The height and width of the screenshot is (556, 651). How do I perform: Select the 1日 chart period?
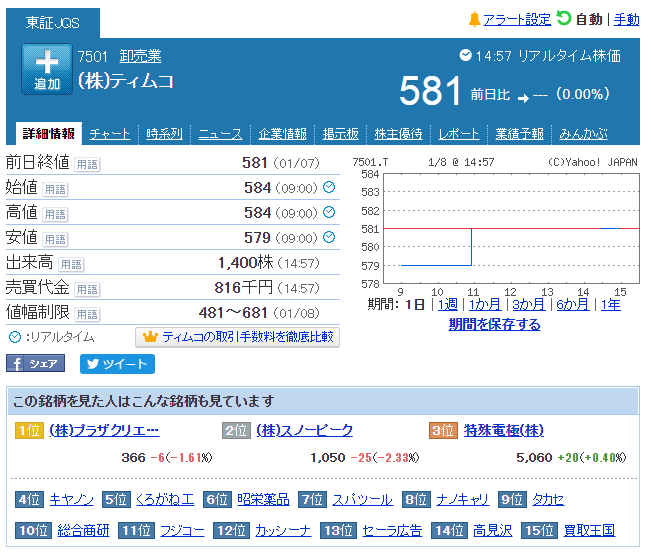click(415, 305)
